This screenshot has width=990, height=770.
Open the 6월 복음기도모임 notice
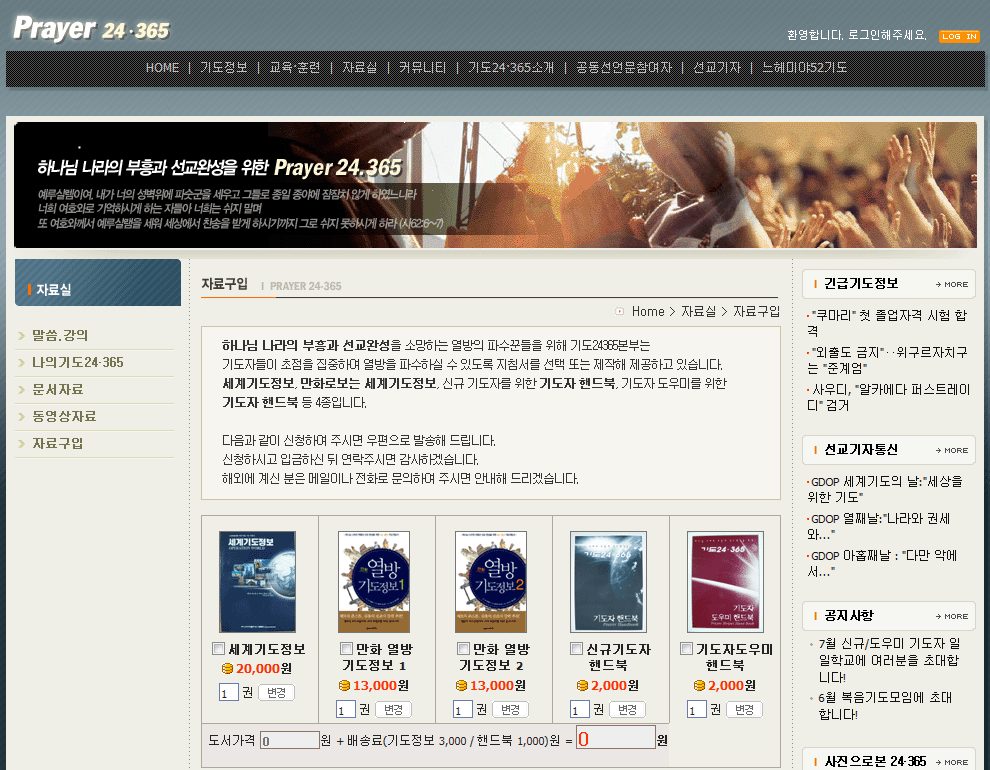coord(885,706)
